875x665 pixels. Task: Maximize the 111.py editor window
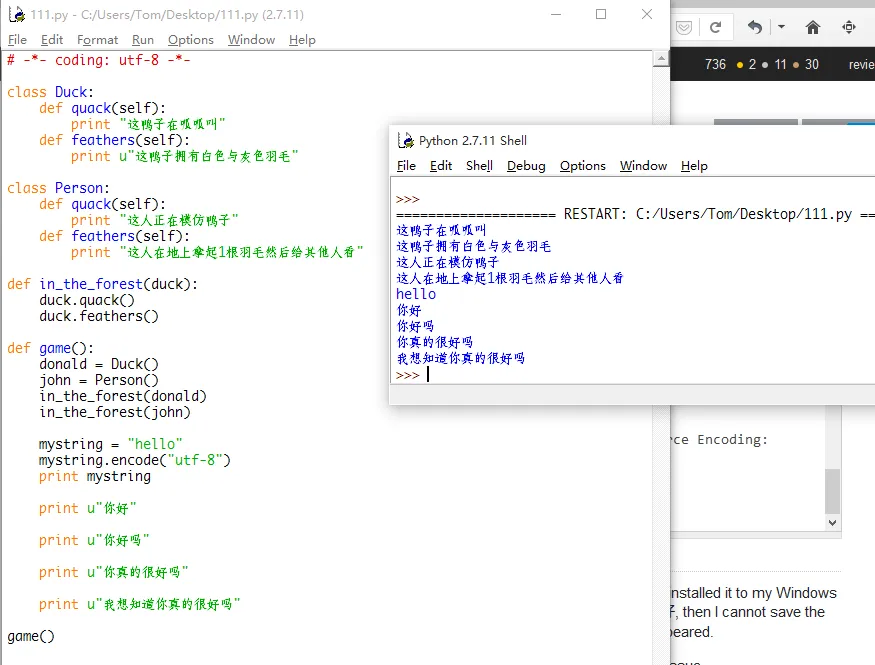(601, 14)
